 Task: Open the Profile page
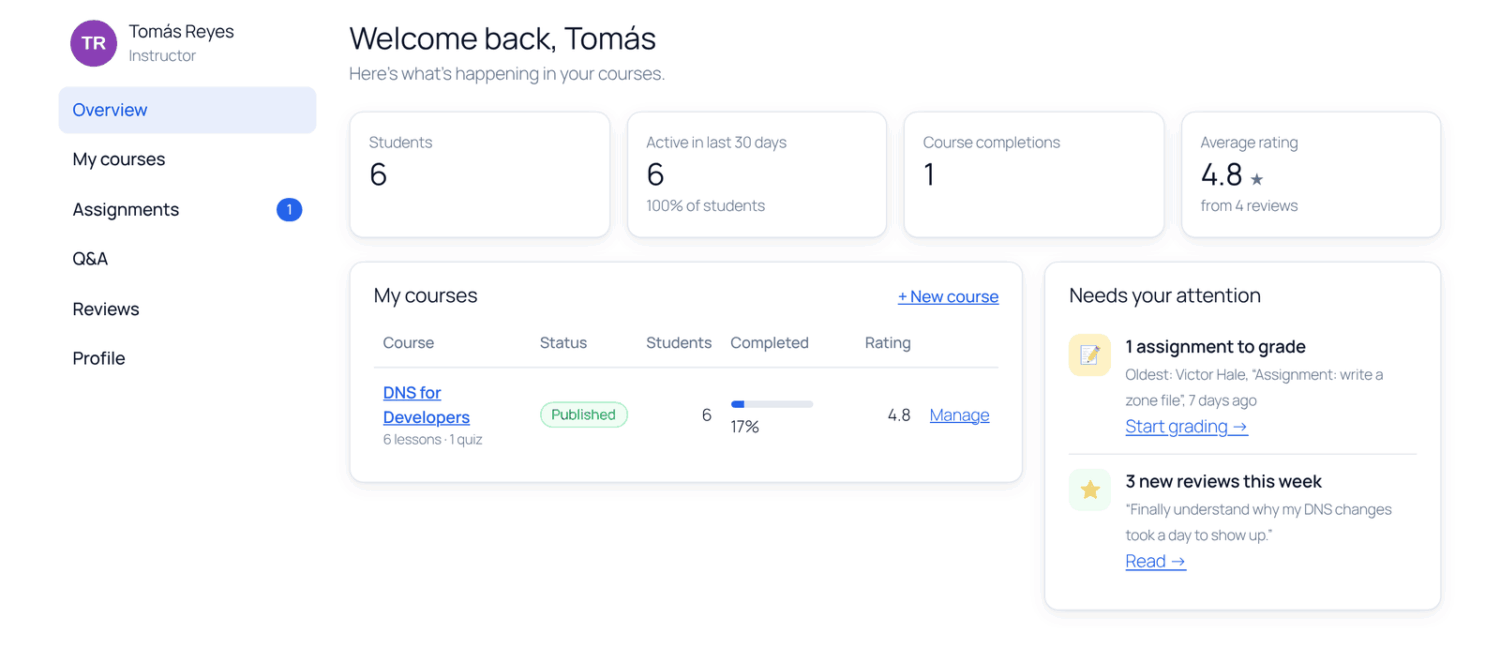click(x=187, y=358)
